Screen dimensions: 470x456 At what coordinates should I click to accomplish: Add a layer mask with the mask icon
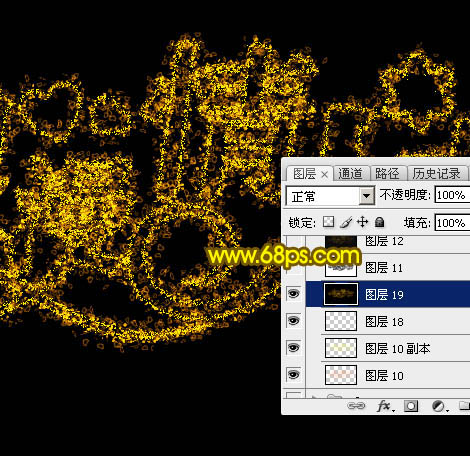(411, 406)
